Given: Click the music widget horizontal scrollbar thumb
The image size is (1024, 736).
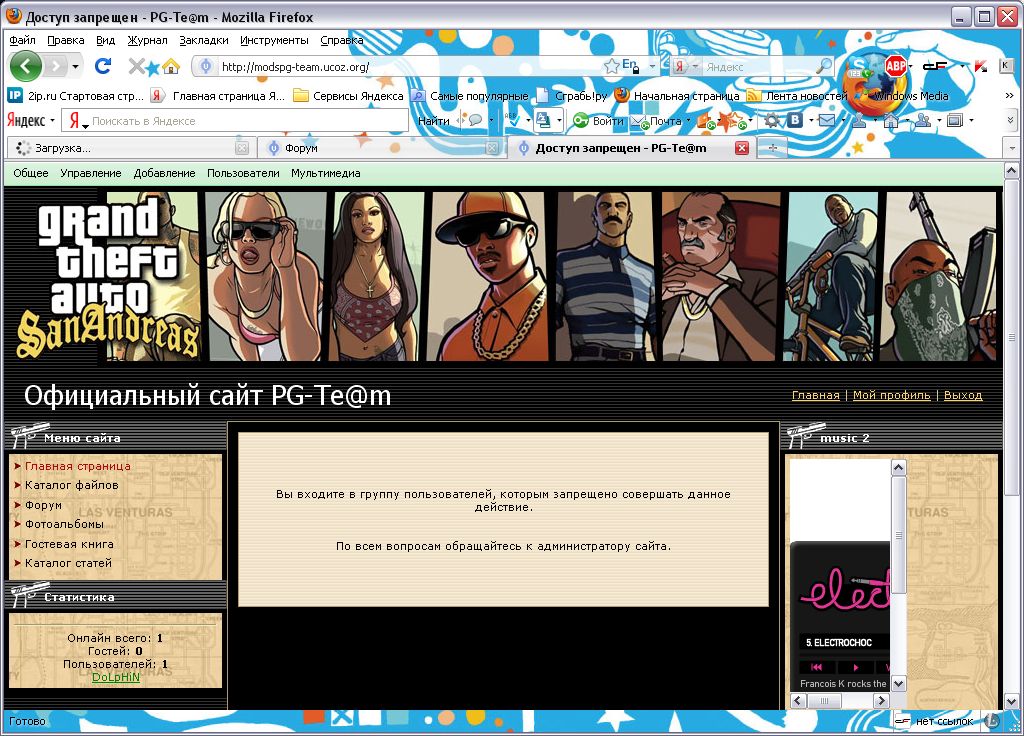Looking at the screenshot, I should click(824, 701).
